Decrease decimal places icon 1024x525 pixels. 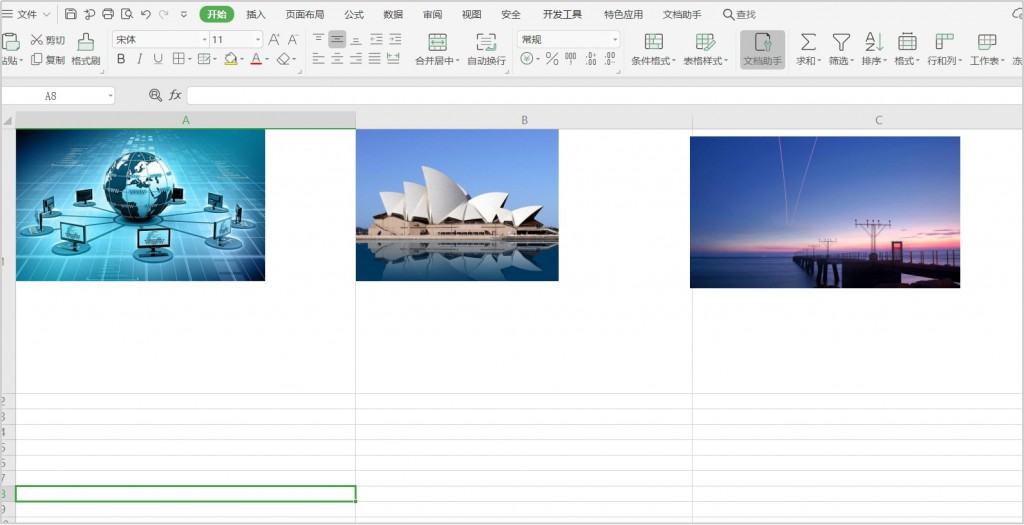(609, 59)
